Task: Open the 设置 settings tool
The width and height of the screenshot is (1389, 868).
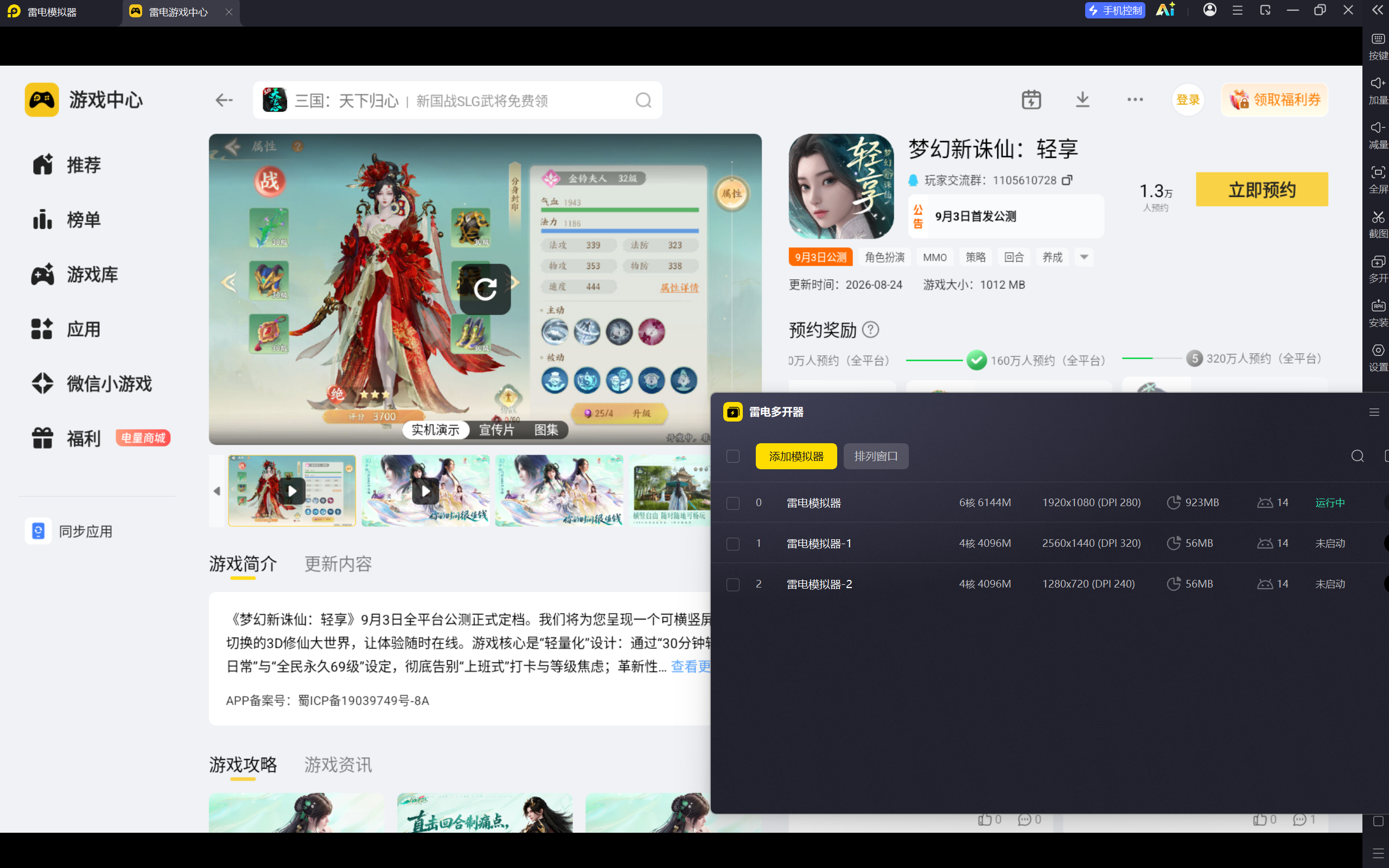Action: [x=1378, y=358]
